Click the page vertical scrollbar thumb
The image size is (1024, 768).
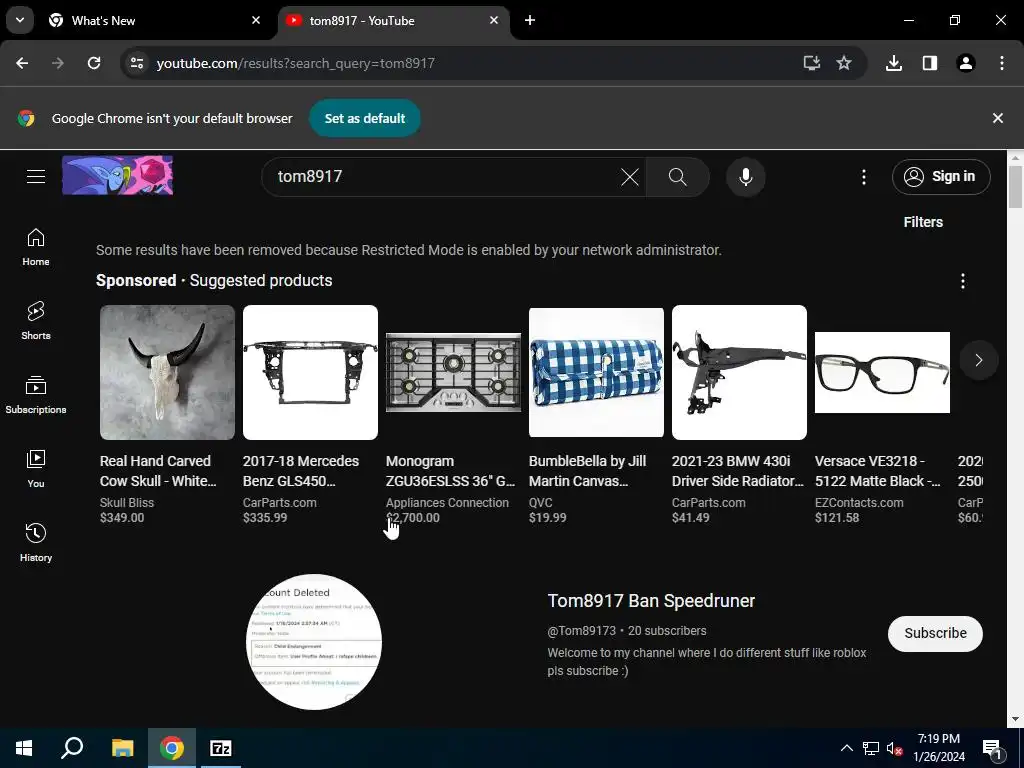(1016, 187)
